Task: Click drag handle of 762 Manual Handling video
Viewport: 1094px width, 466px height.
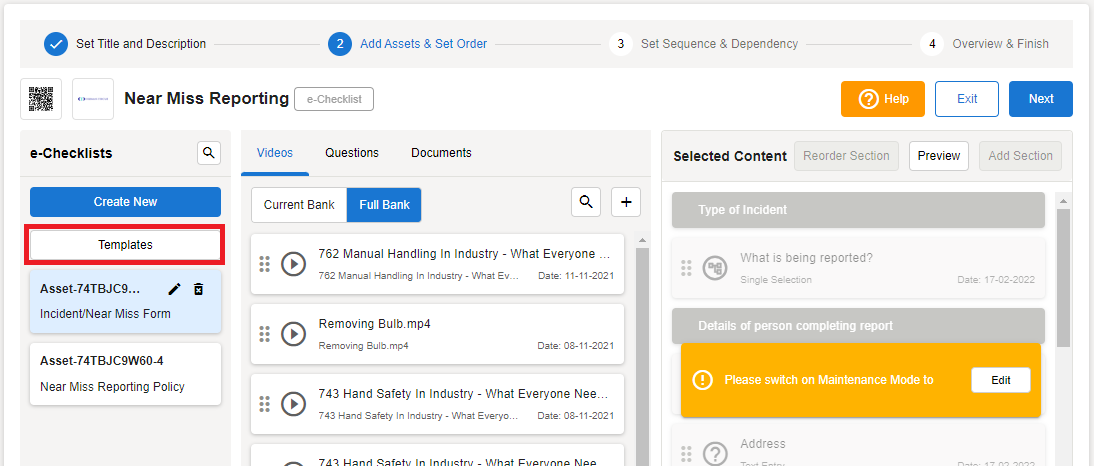Action: (265, 264)
